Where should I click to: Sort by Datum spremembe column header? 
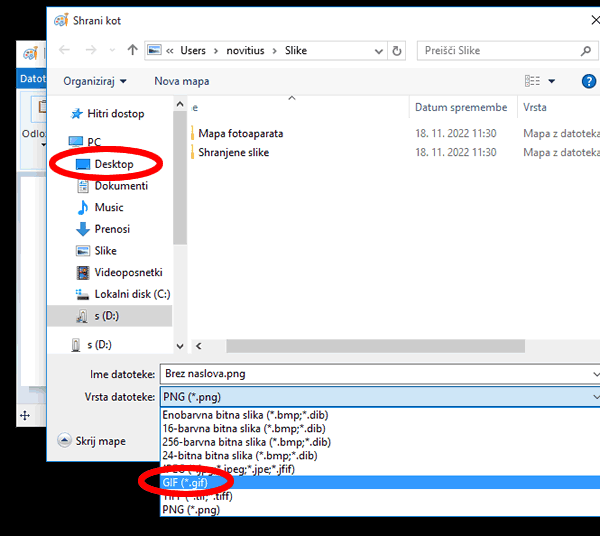pyautogui.click(x=460, y=107)
